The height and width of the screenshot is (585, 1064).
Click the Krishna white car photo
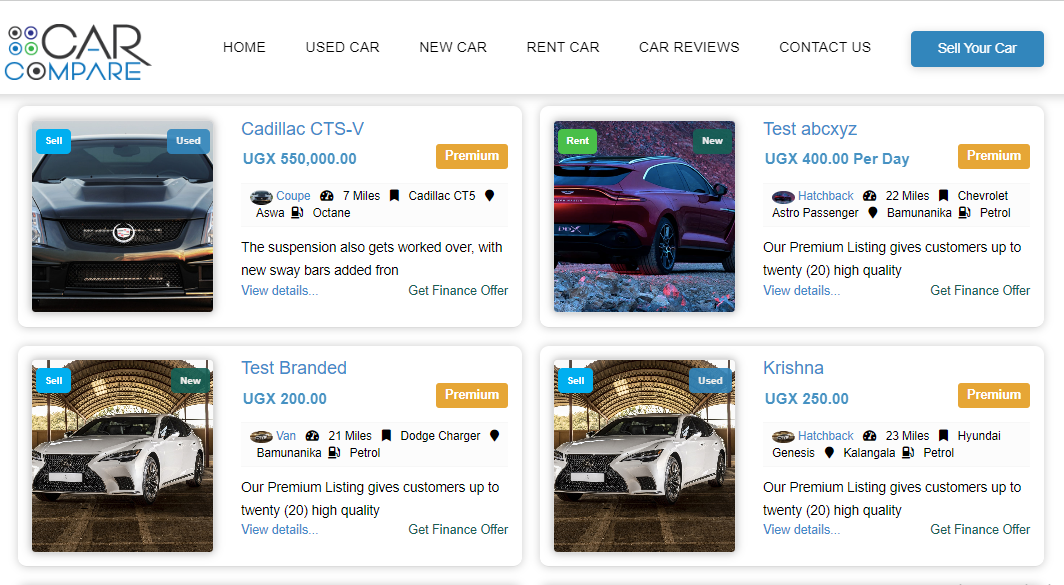click(644, 455)
